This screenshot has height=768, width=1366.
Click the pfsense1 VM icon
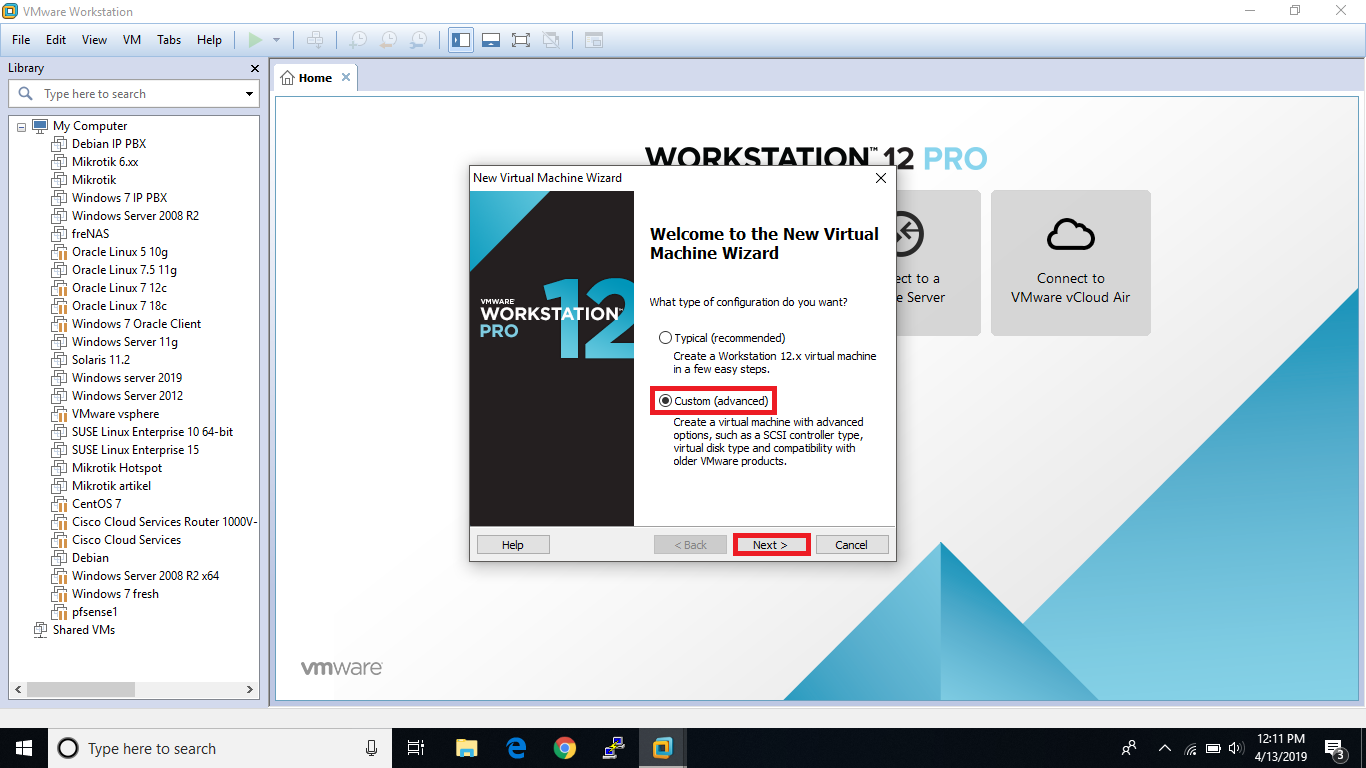[59, 612]
